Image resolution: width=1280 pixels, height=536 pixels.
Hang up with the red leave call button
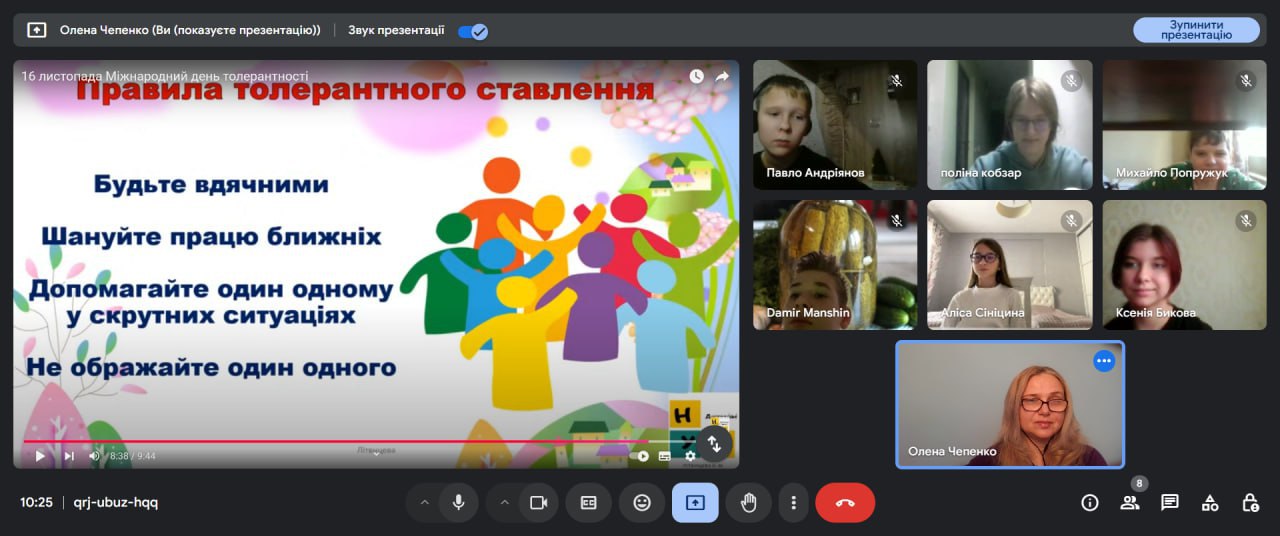[845, 503]
